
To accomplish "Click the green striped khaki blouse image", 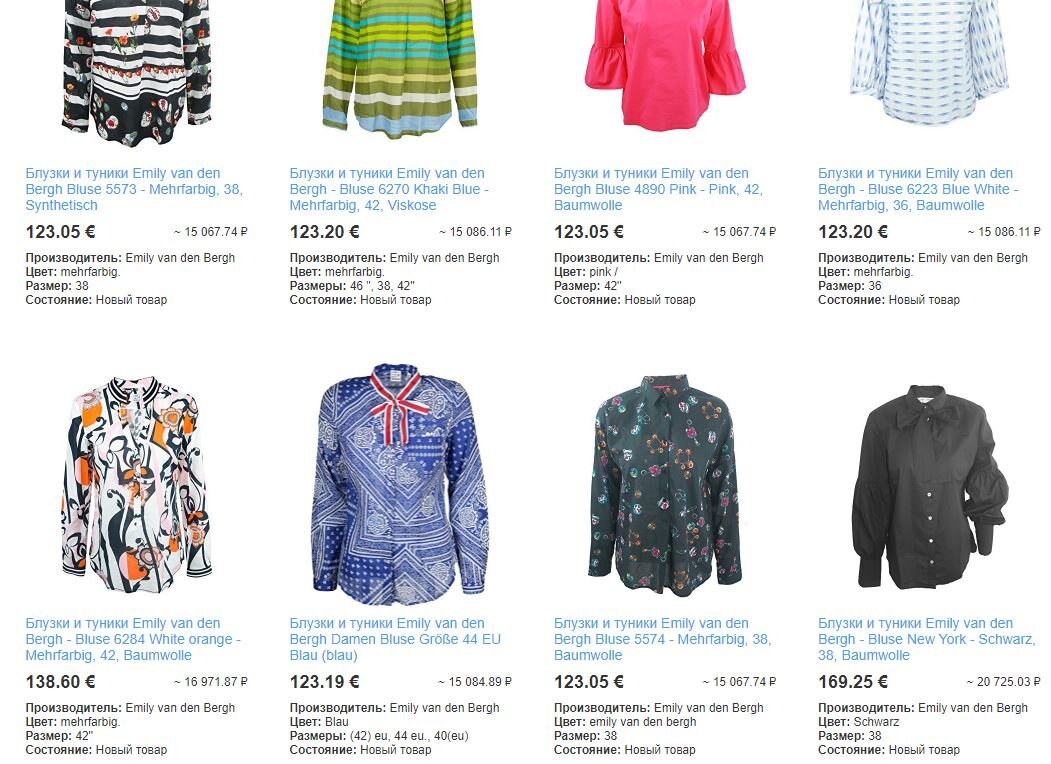I will pos(400,68).
